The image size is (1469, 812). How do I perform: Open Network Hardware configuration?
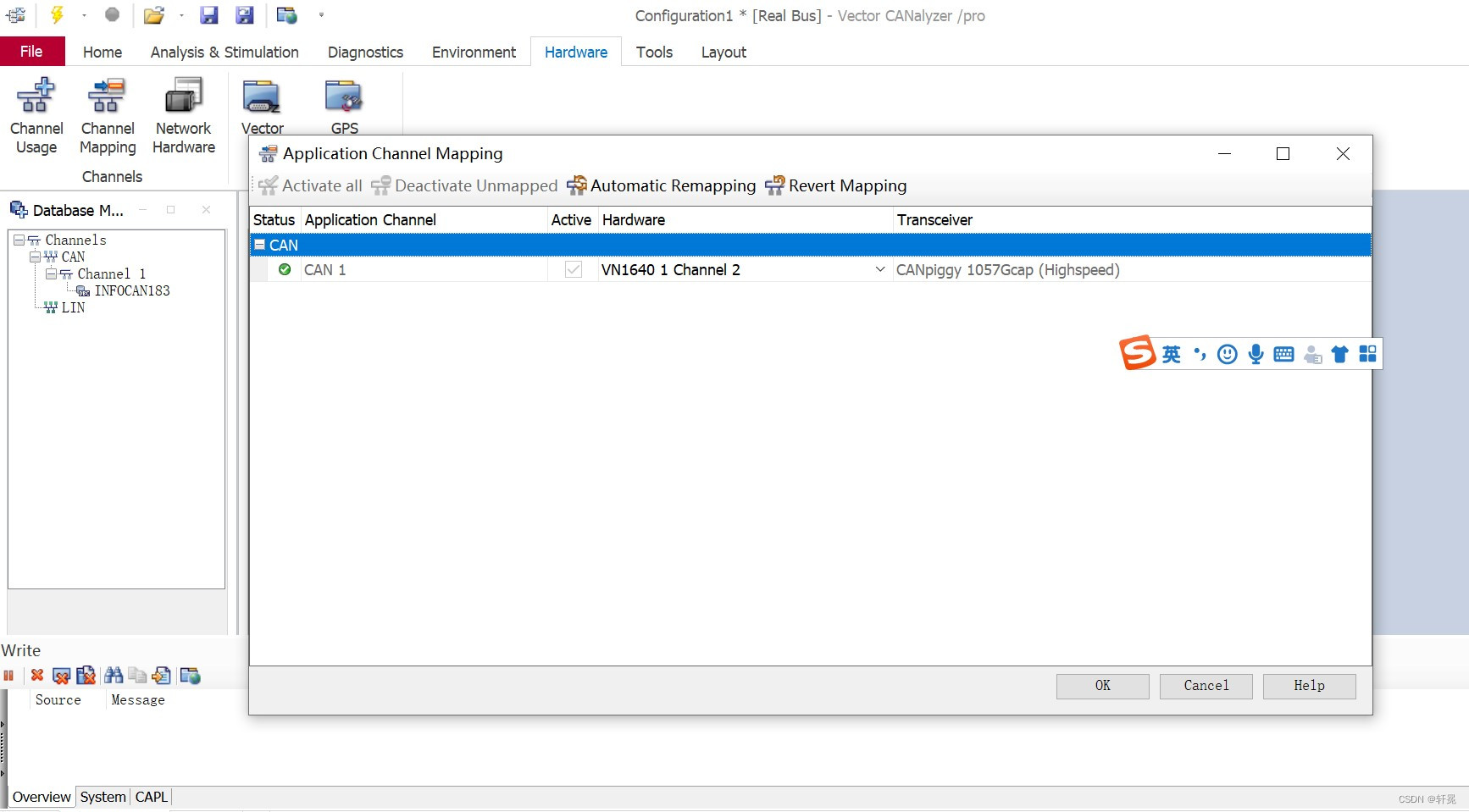tap(184, 116)
